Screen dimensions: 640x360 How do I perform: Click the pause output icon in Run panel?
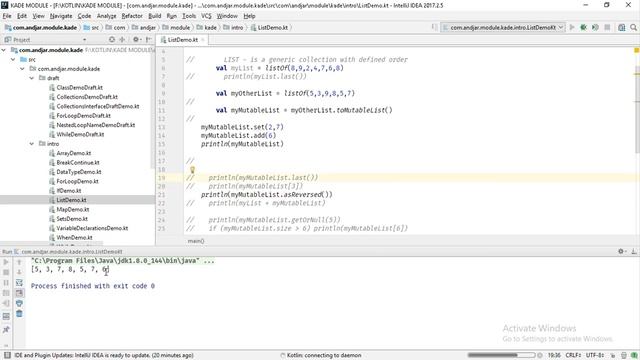6,282
